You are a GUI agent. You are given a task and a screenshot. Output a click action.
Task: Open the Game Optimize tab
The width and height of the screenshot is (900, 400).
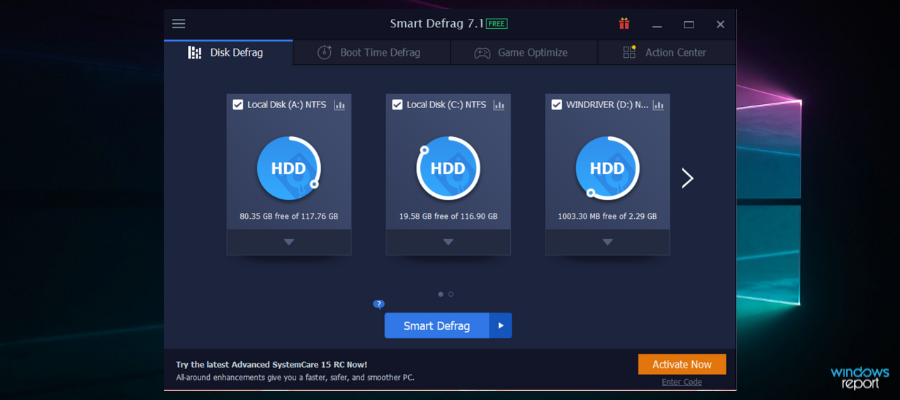pyautogui.click(x=524, y=53)
